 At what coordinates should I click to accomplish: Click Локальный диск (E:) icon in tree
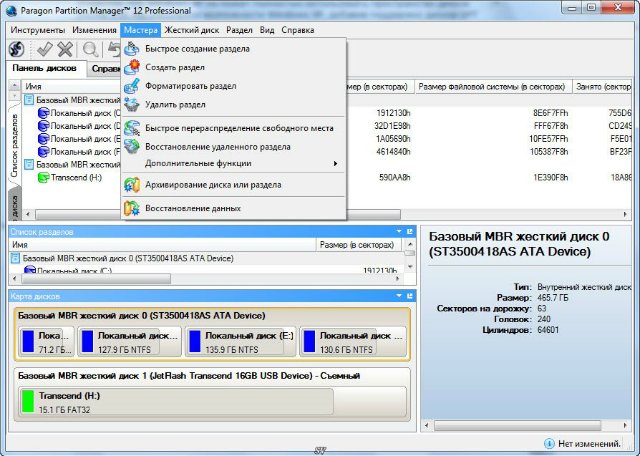click(x=43, y=139)
